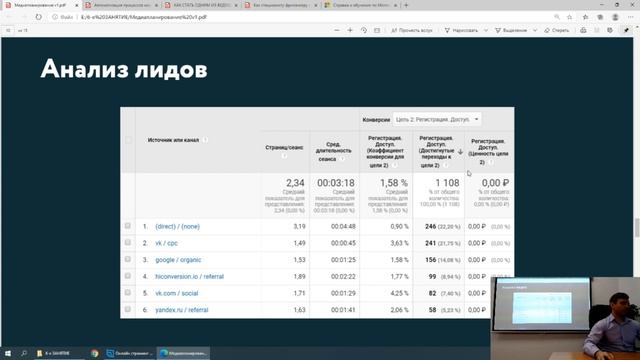Open the google / organic source link
The height and width of the screenshot is (360, 640).
click(x=178, y=260)
